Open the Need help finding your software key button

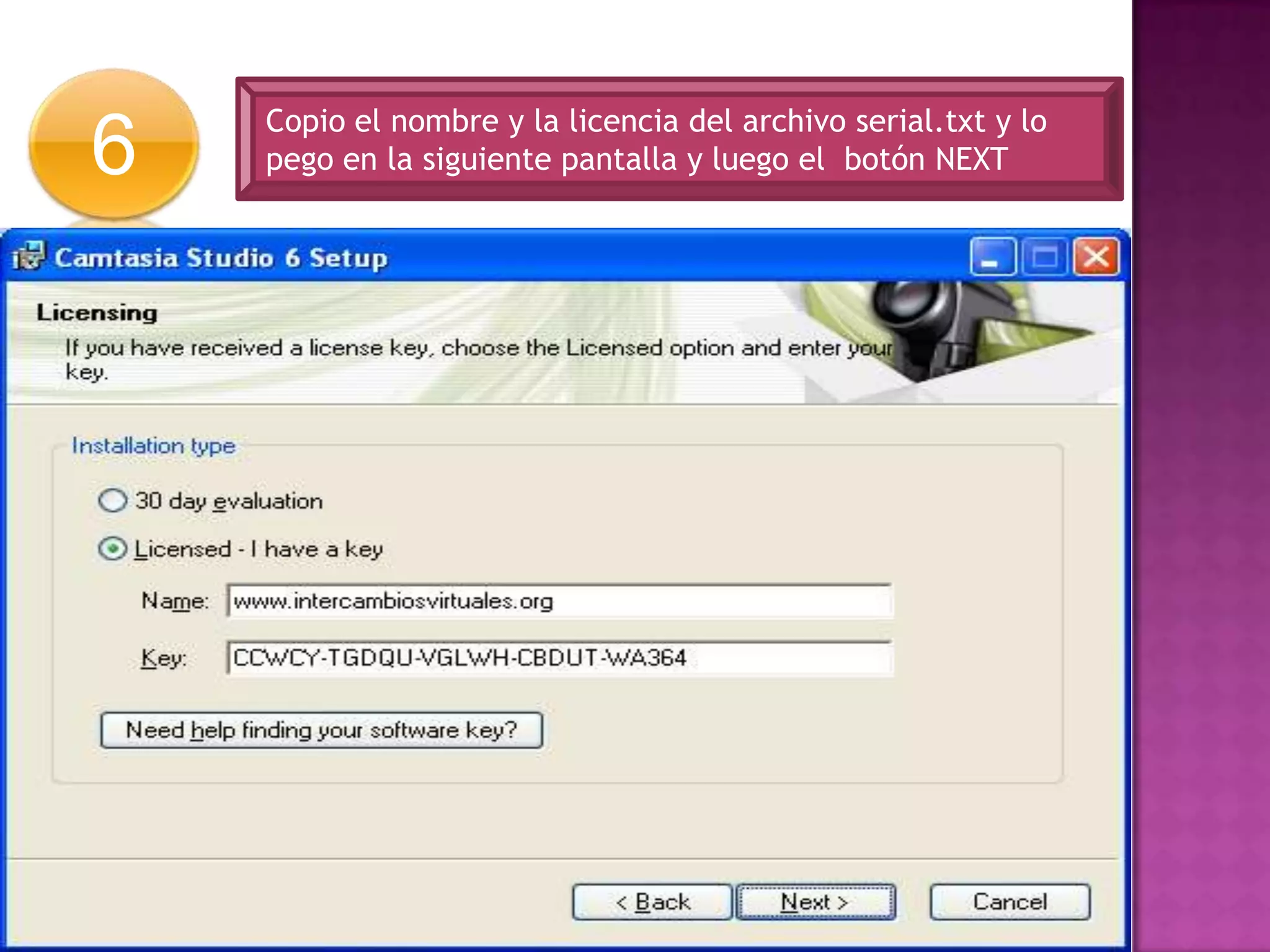pyautogui.click(x=321, y=730)
